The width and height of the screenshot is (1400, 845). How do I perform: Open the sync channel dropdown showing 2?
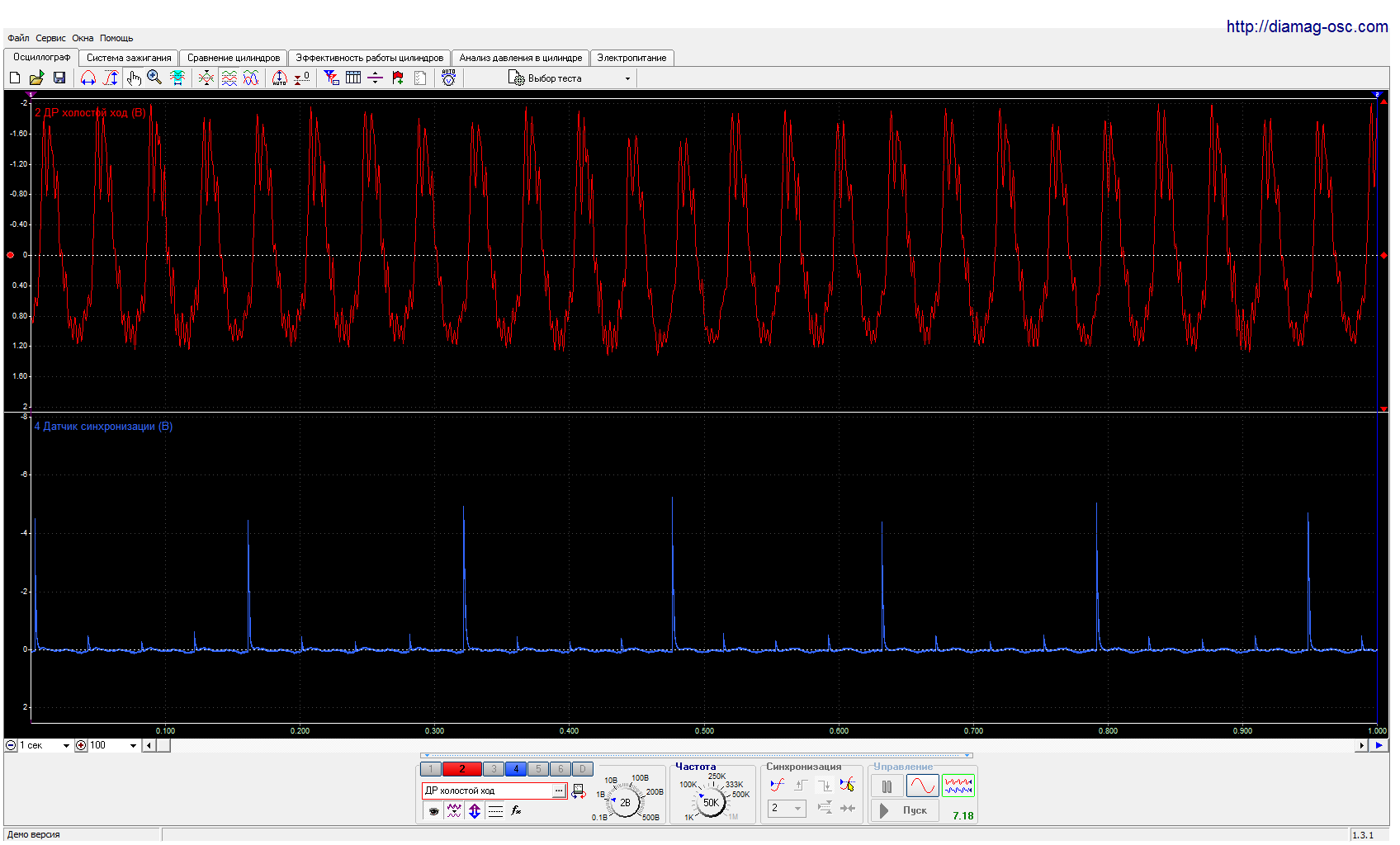(787, 808)
